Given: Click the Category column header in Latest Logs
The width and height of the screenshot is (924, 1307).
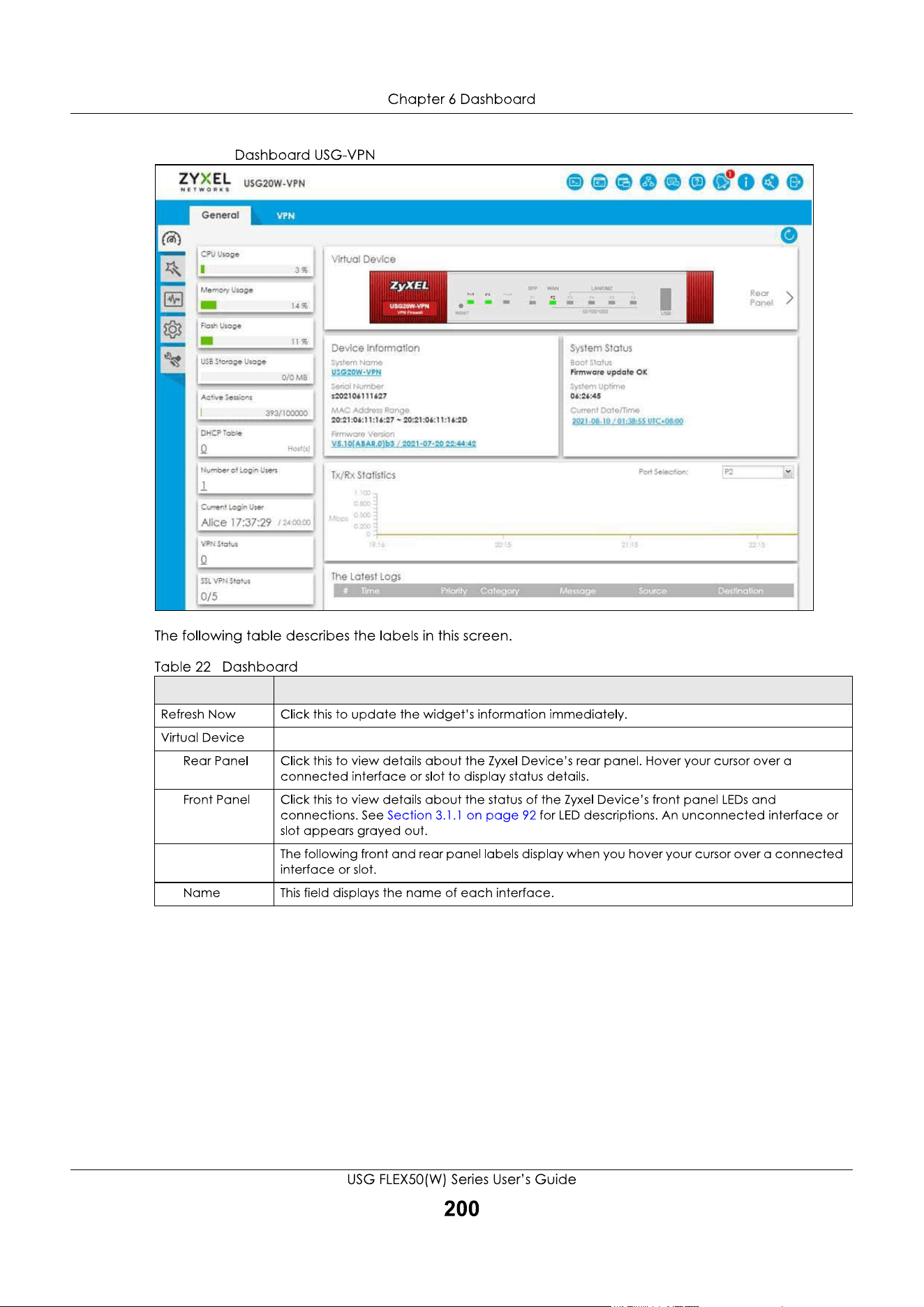Looking at the screenshot, I should [x=500, y=591].
